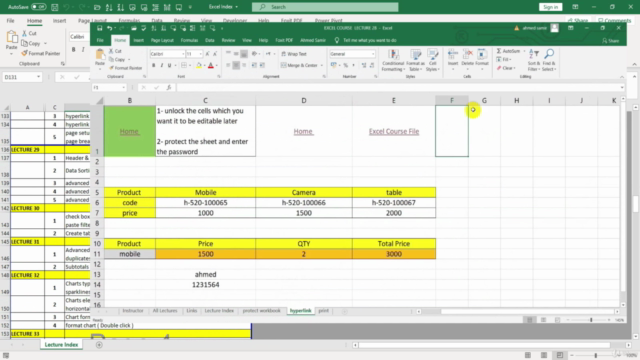Open Format menu in Cells group
Viewport: 640px width, 360px height.
tap(482, 58)
